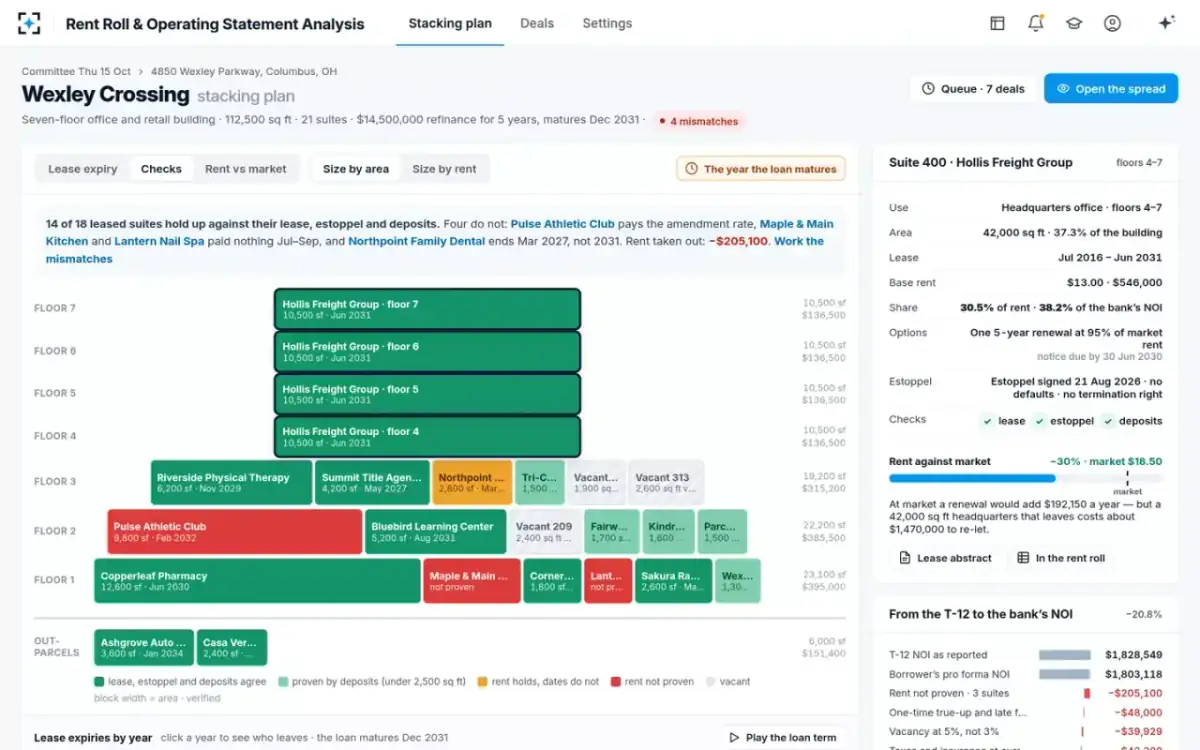Click the app logo icon
1200x750 pixels.
pos(30,23)
